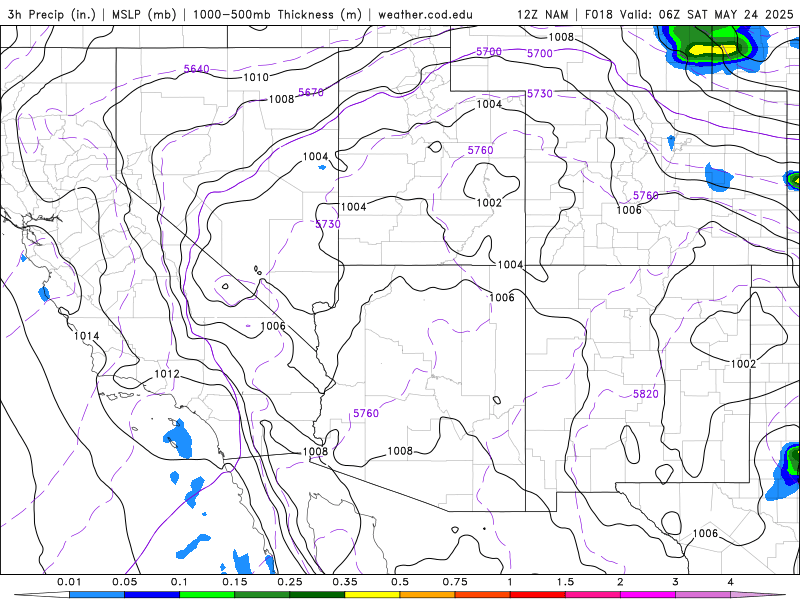Screen dimensions: 800x600
Task: Pick the orchid 3–4 legend swatch
Action: (x=703, y=595)
